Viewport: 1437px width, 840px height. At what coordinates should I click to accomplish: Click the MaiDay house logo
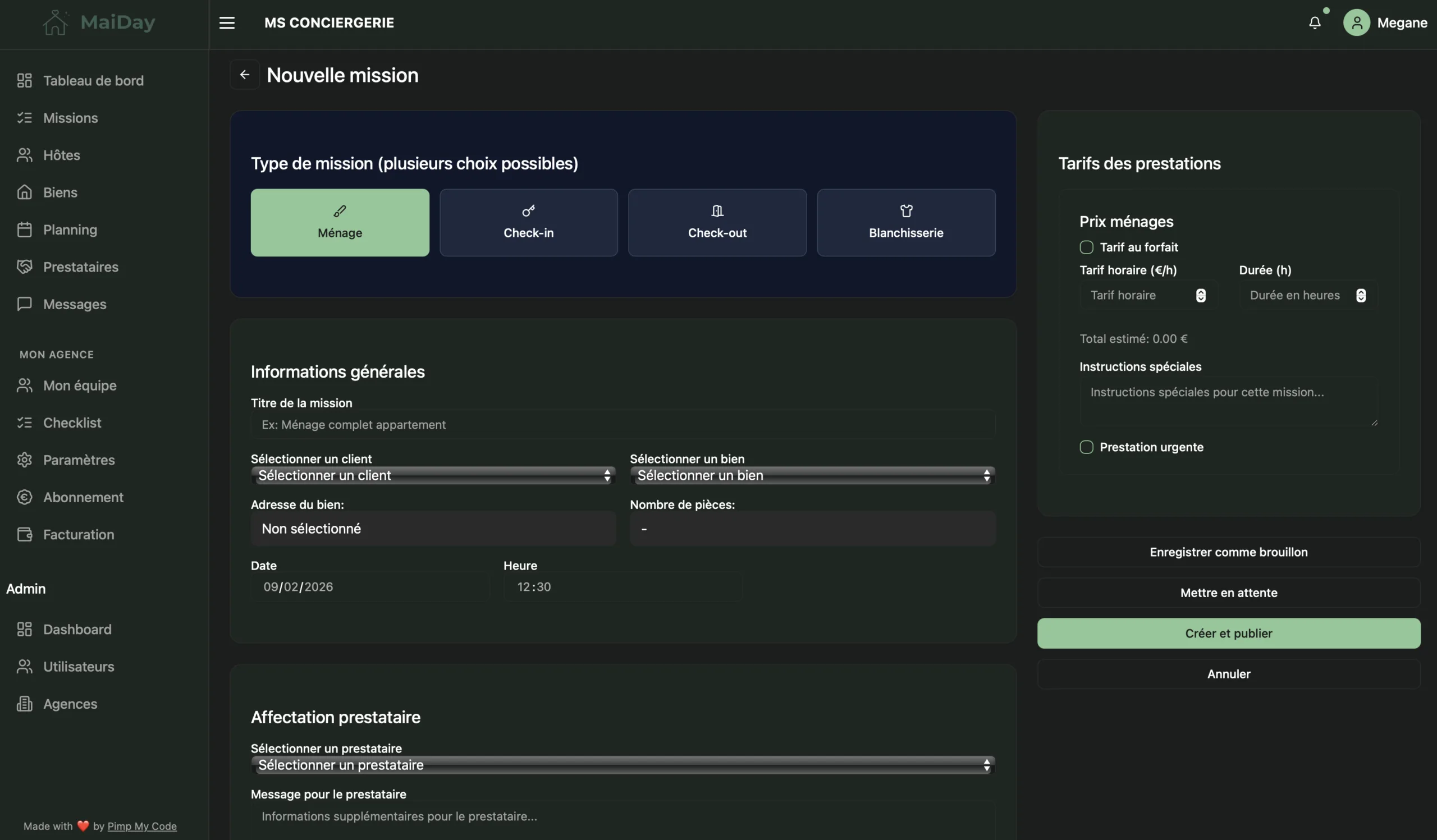coord(56,23)
